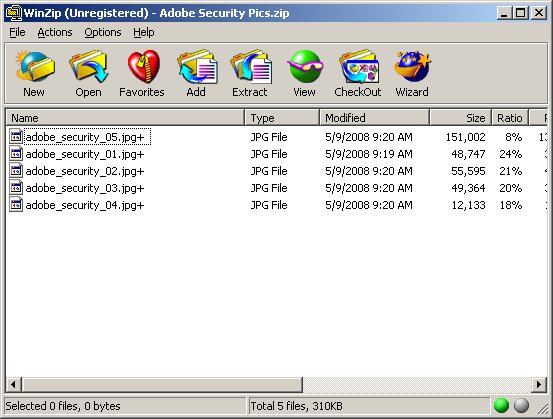
Task: Click the horizontal scrollbar thumb
Action: 162,384
